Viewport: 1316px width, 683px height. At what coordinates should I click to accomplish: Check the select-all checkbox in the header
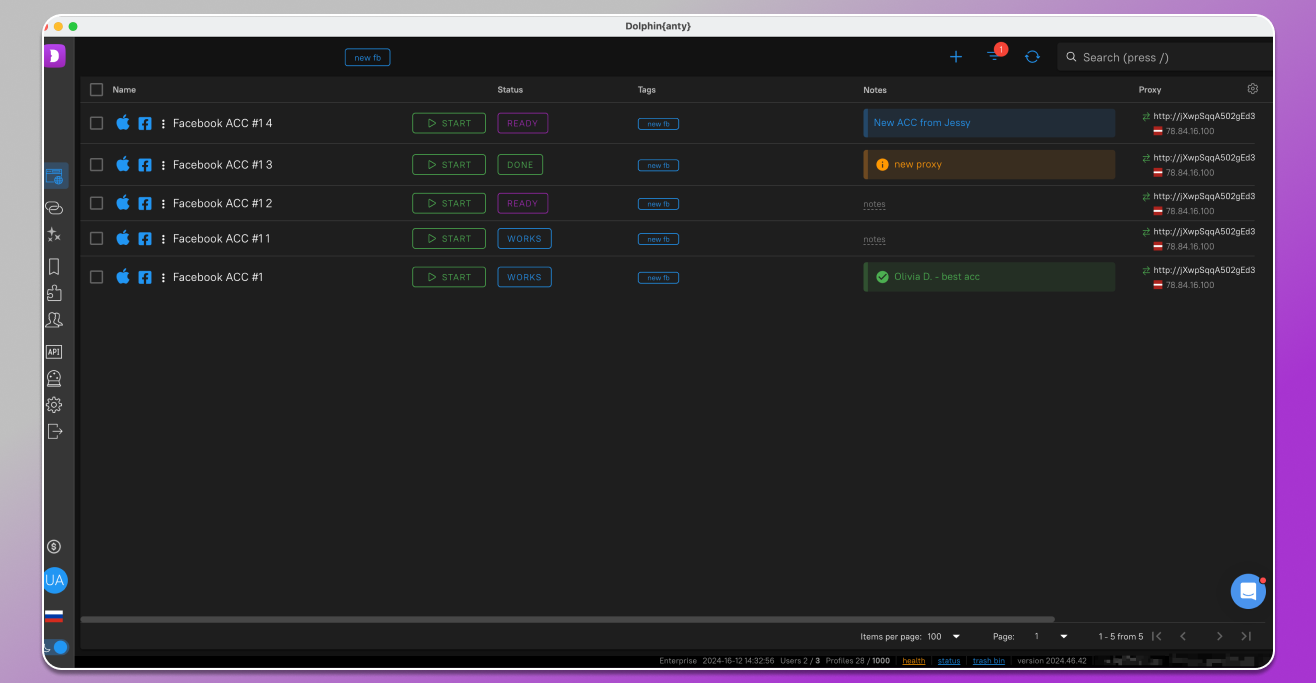pos(97,90)
